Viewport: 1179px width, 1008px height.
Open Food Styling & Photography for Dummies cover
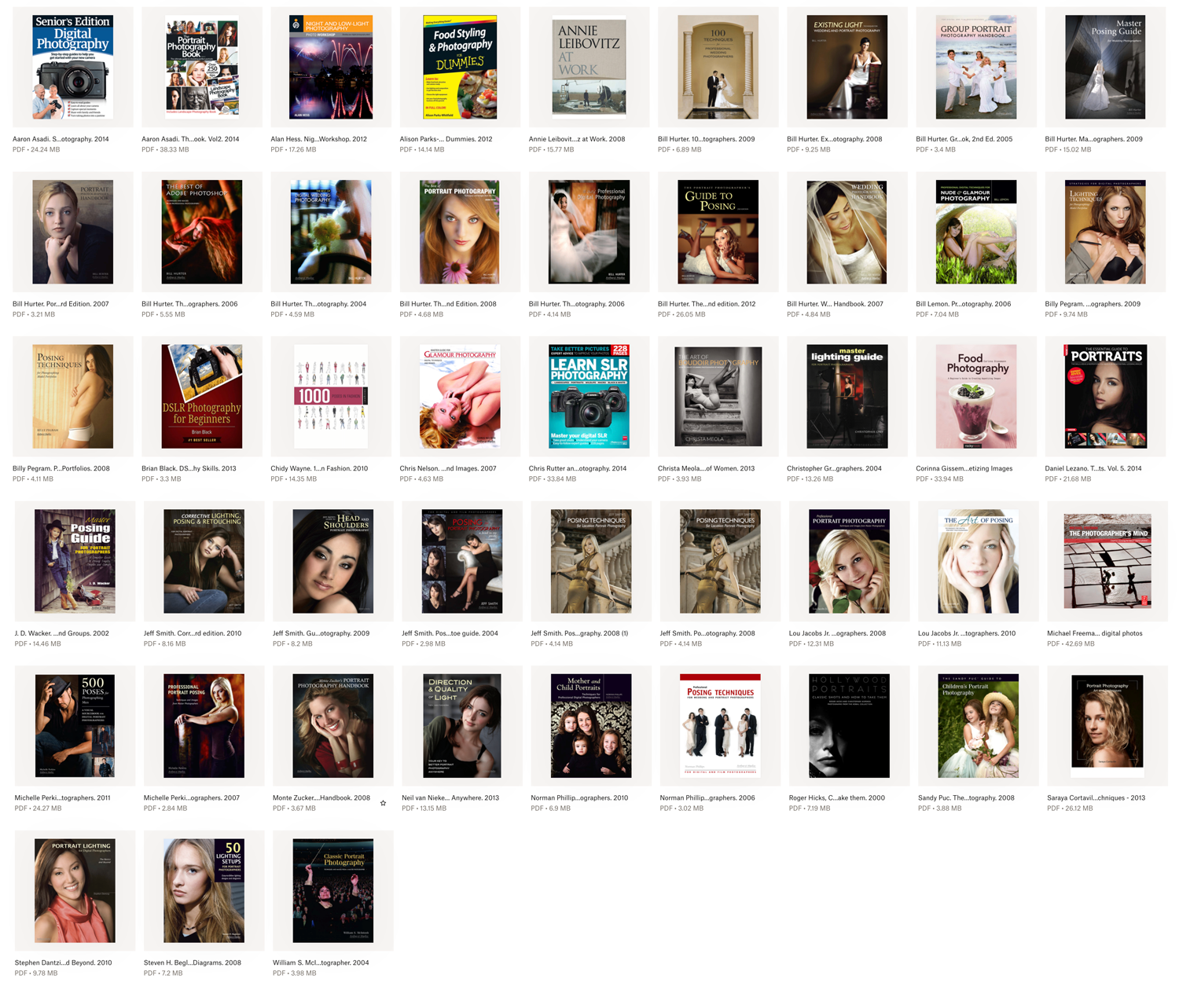tap(460, 67)
